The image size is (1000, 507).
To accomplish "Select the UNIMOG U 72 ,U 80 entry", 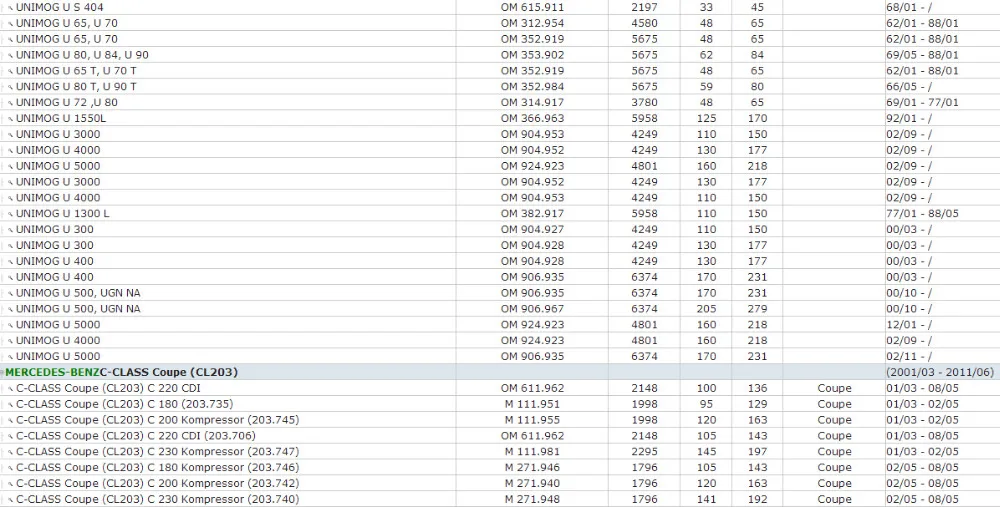I will [66, 103].
